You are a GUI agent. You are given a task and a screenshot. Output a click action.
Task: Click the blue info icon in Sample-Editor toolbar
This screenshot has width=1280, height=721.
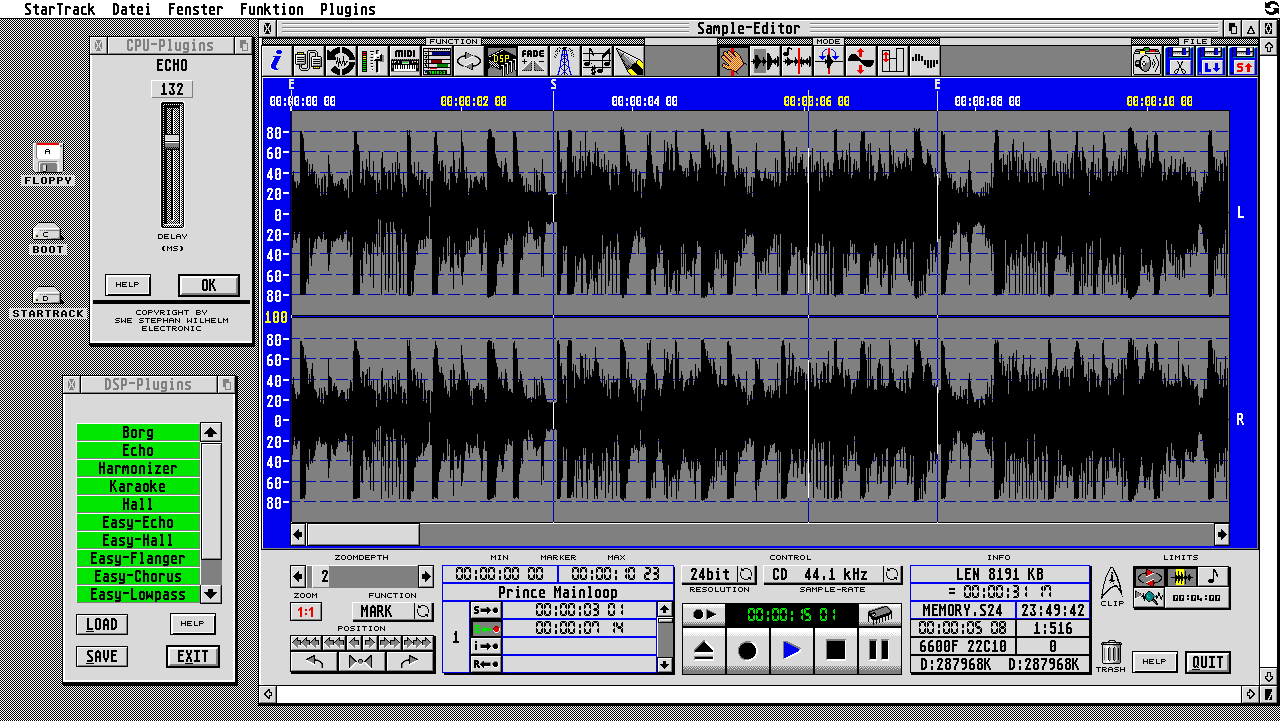click(277, 61)
